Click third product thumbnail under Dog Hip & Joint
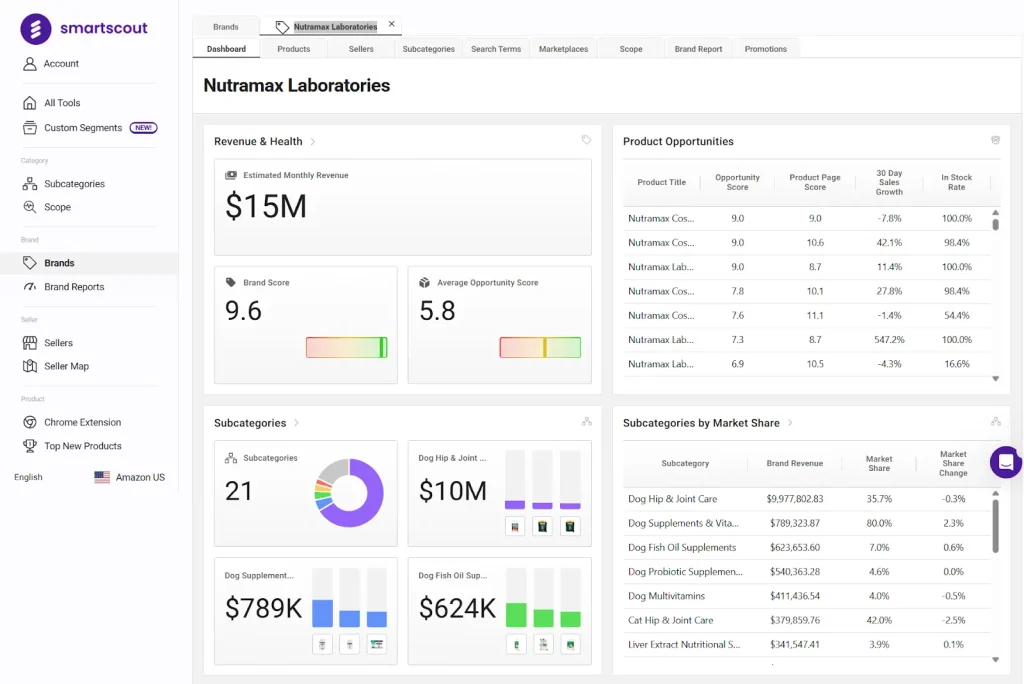This screenshot has width=1024, height=684. 570,527
